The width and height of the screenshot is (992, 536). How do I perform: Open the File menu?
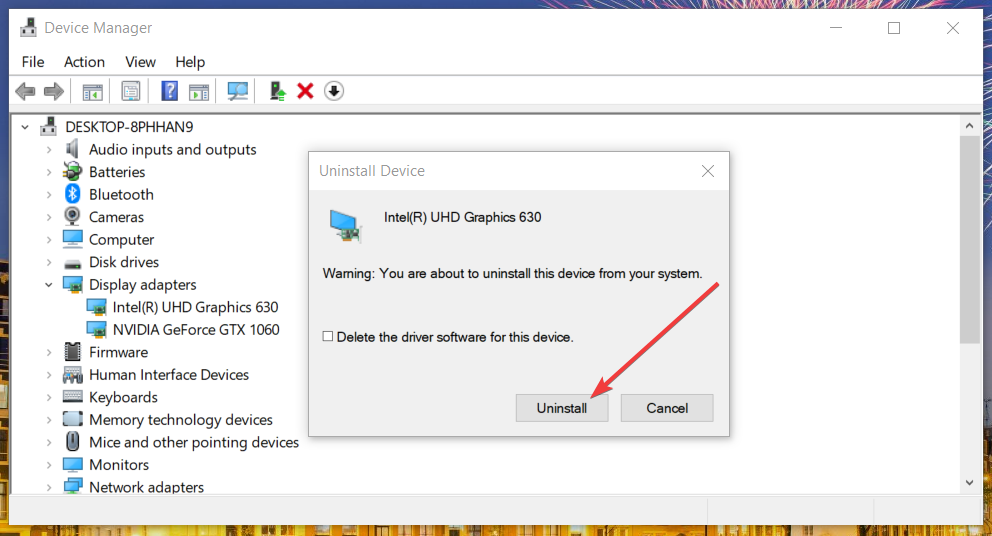33,62
